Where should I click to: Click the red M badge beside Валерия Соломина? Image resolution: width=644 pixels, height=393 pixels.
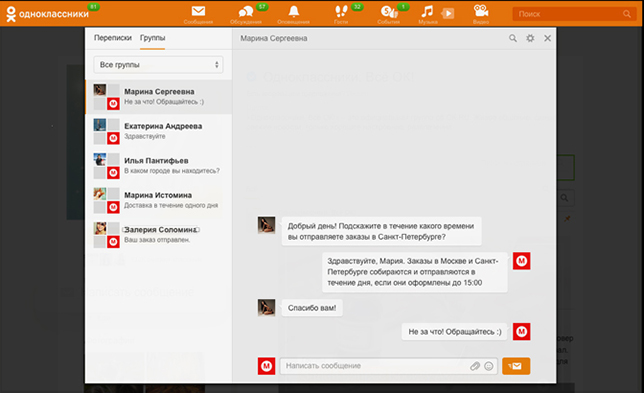pyautogui.click(x=113, y=242)
